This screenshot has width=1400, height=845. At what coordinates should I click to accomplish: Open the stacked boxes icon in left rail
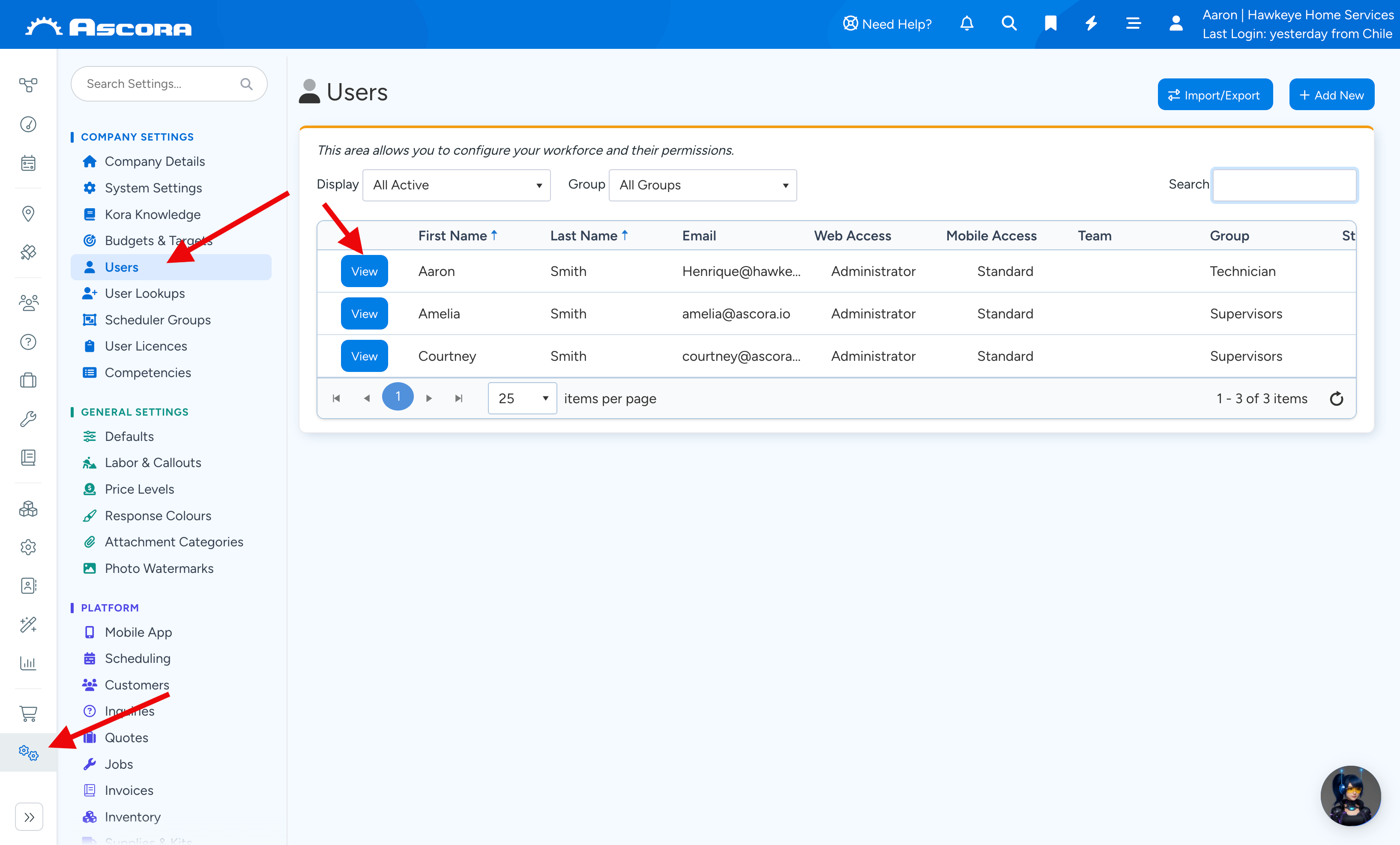(x=28, y=509)
